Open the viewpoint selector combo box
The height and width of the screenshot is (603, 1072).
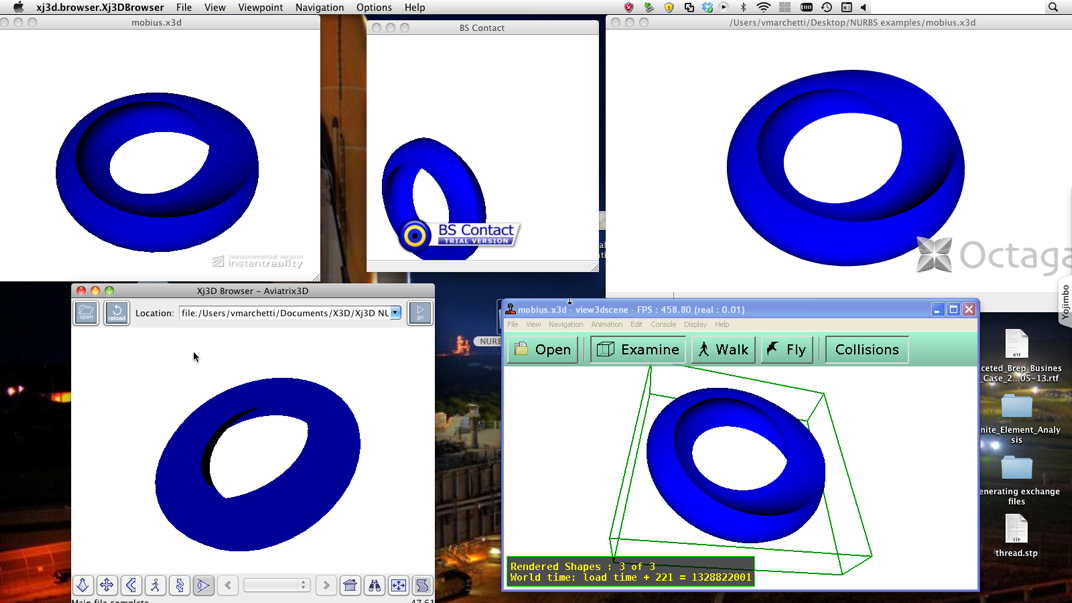(276, 585)
